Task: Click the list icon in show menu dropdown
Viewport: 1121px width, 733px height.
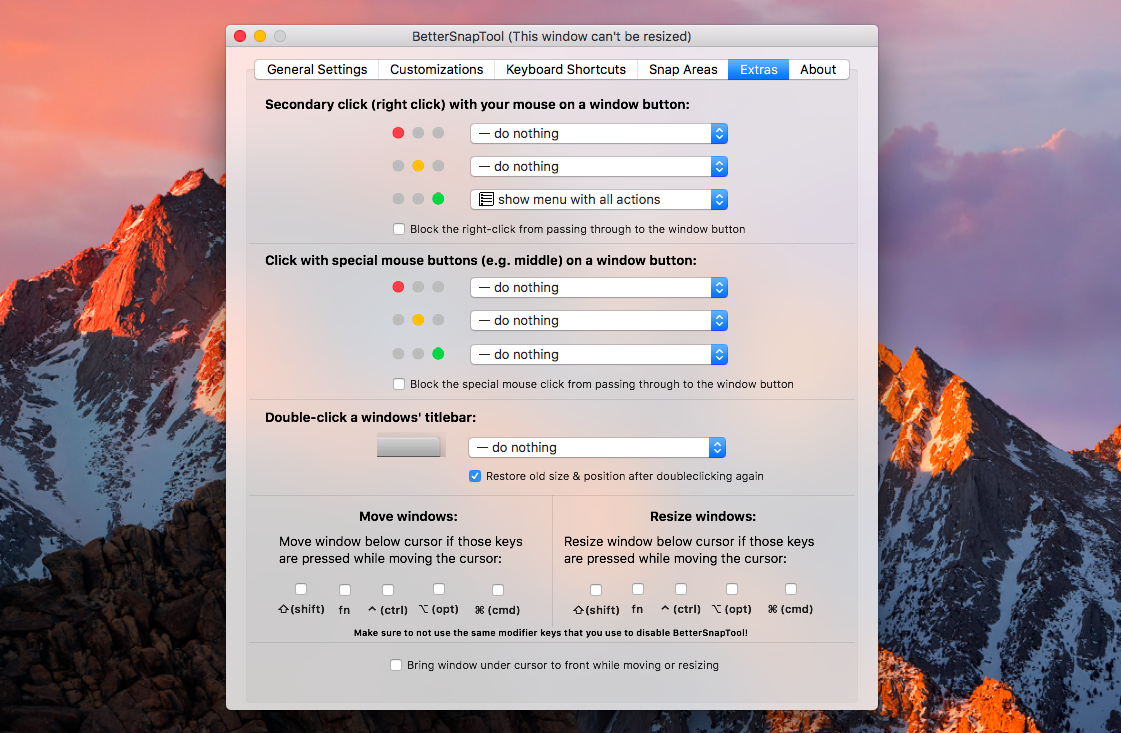Action: pos(486,199)
